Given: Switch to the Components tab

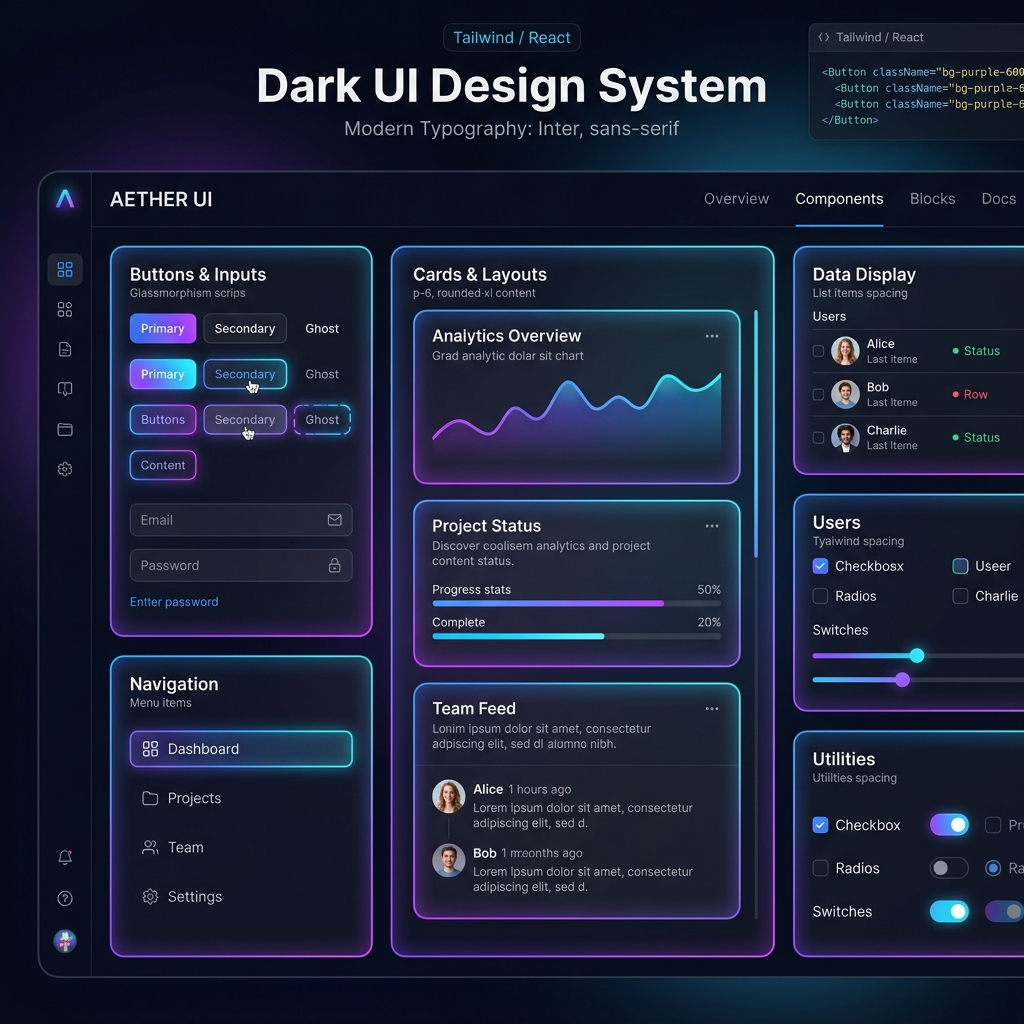Looking at the screenshot, I should (839, 199).
